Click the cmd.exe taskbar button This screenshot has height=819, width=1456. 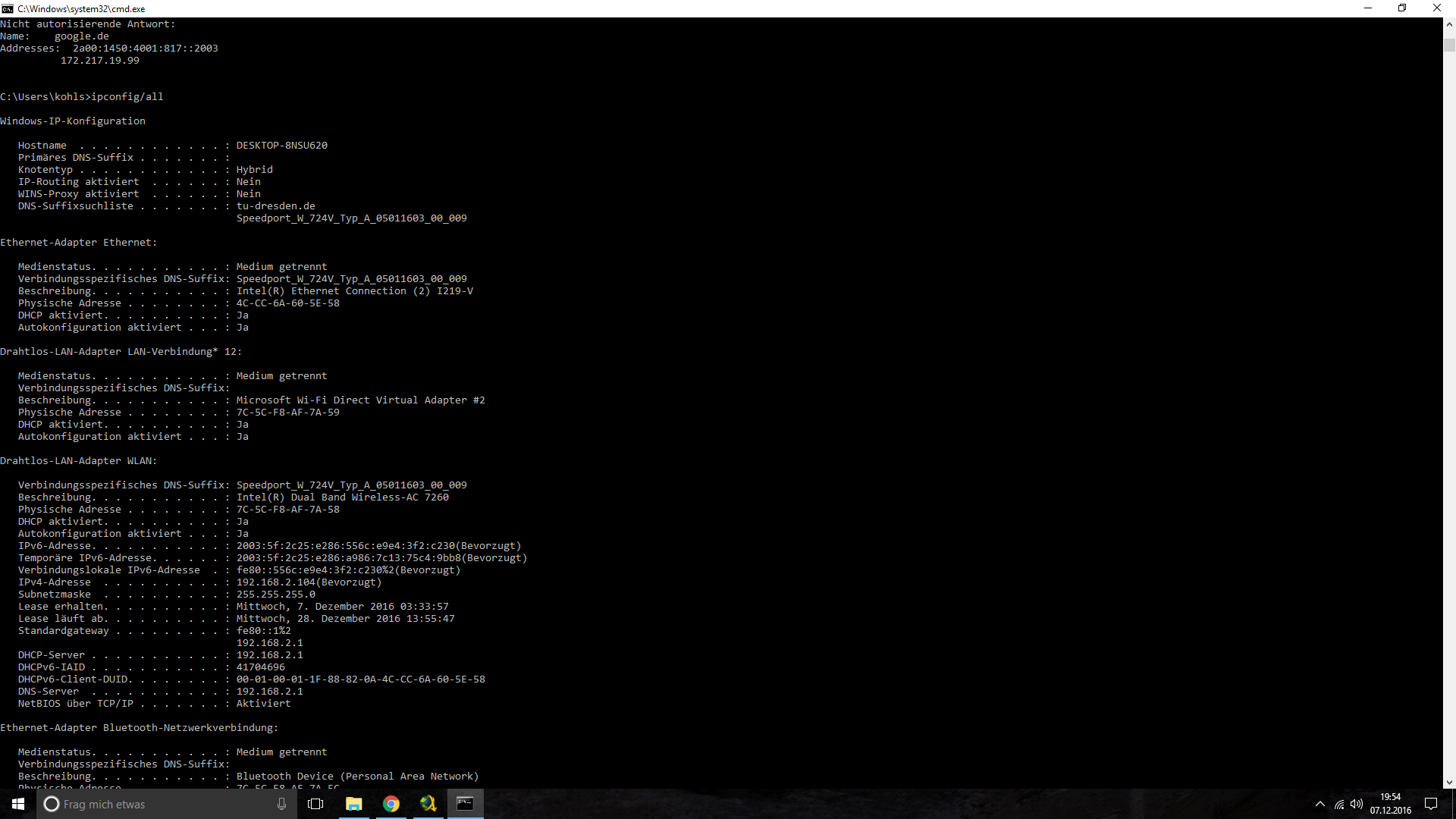pos(465,804)
